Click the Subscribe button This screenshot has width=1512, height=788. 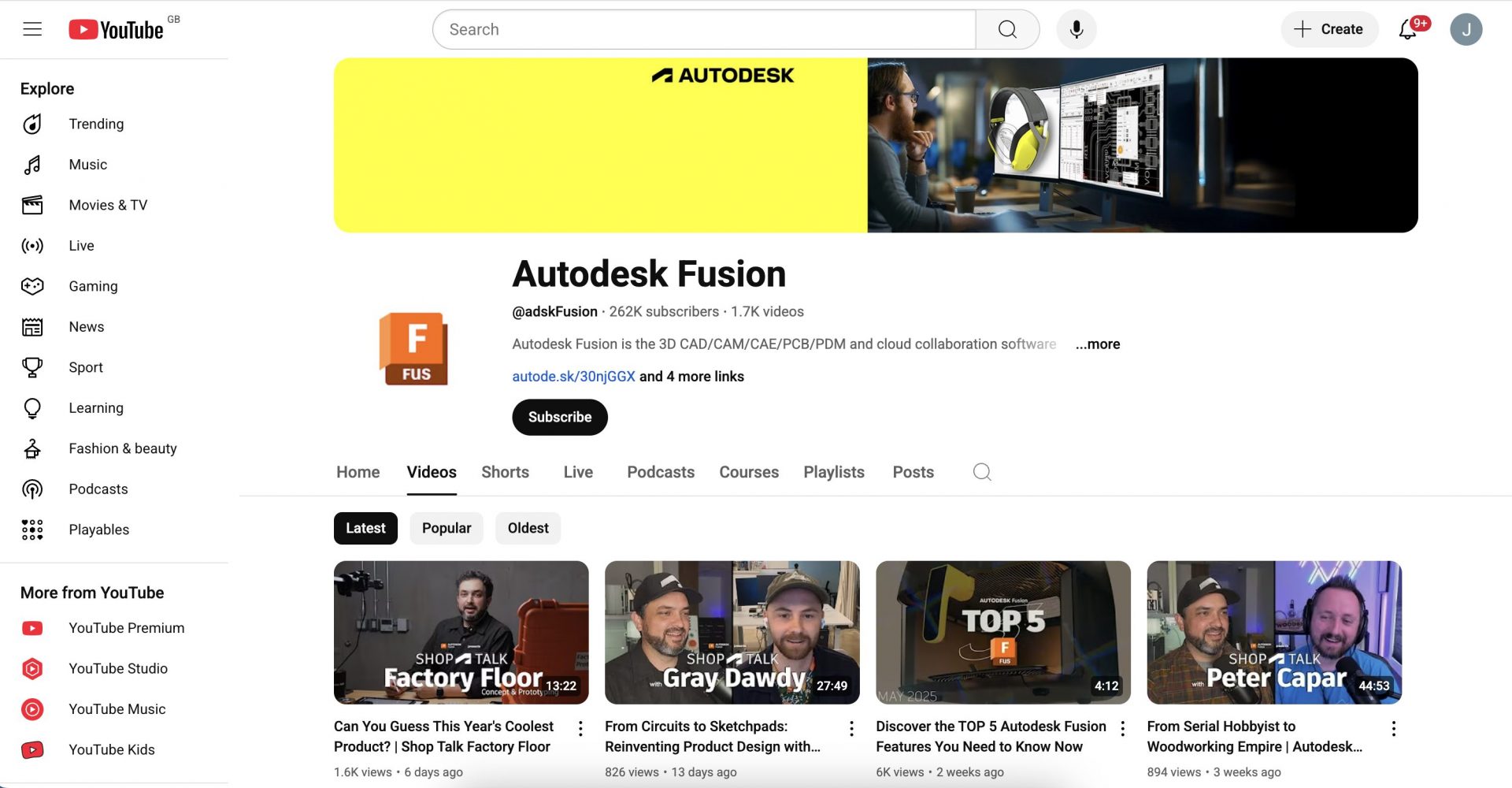click(x=559, y=417)
